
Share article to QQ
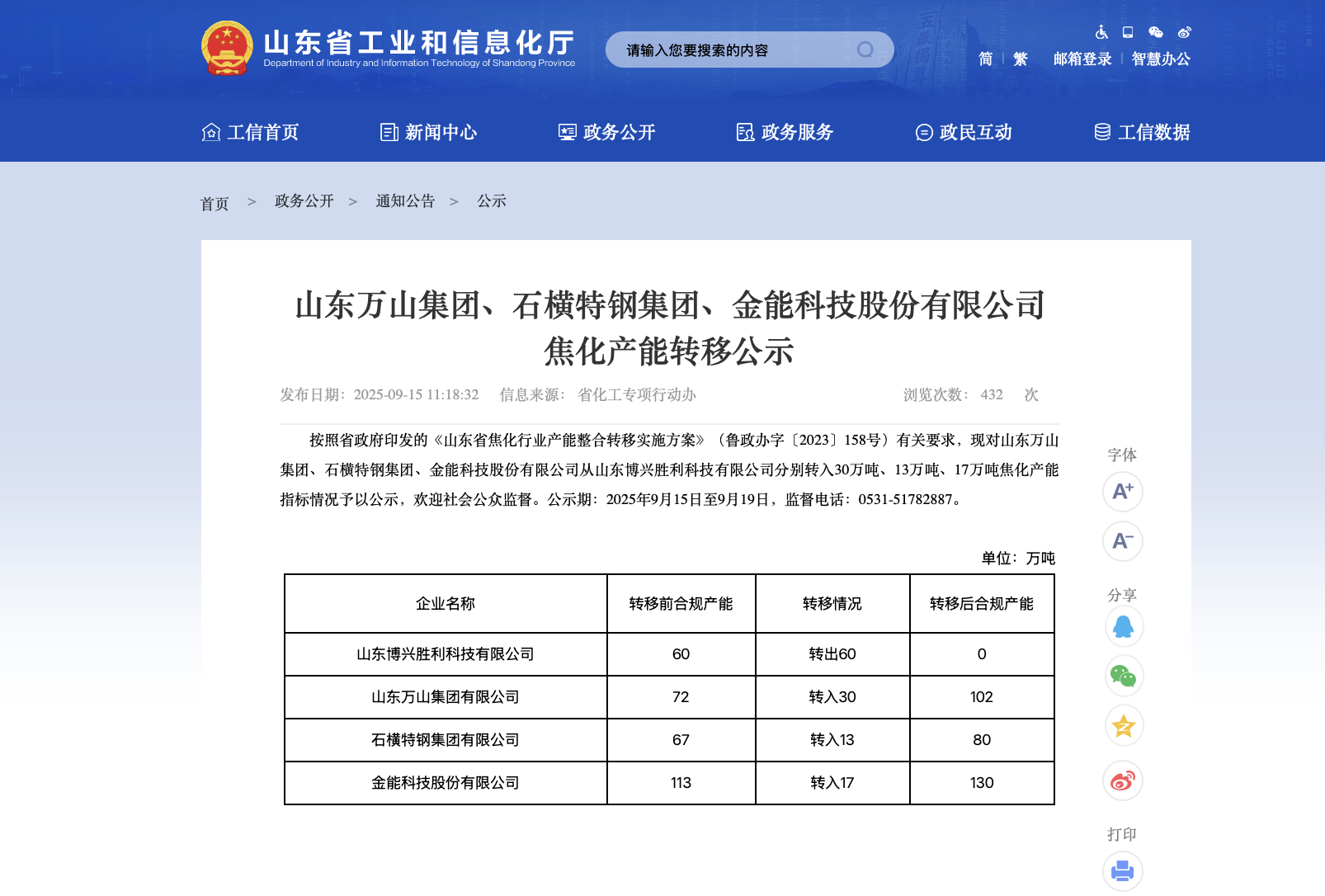coord(1124,627)
